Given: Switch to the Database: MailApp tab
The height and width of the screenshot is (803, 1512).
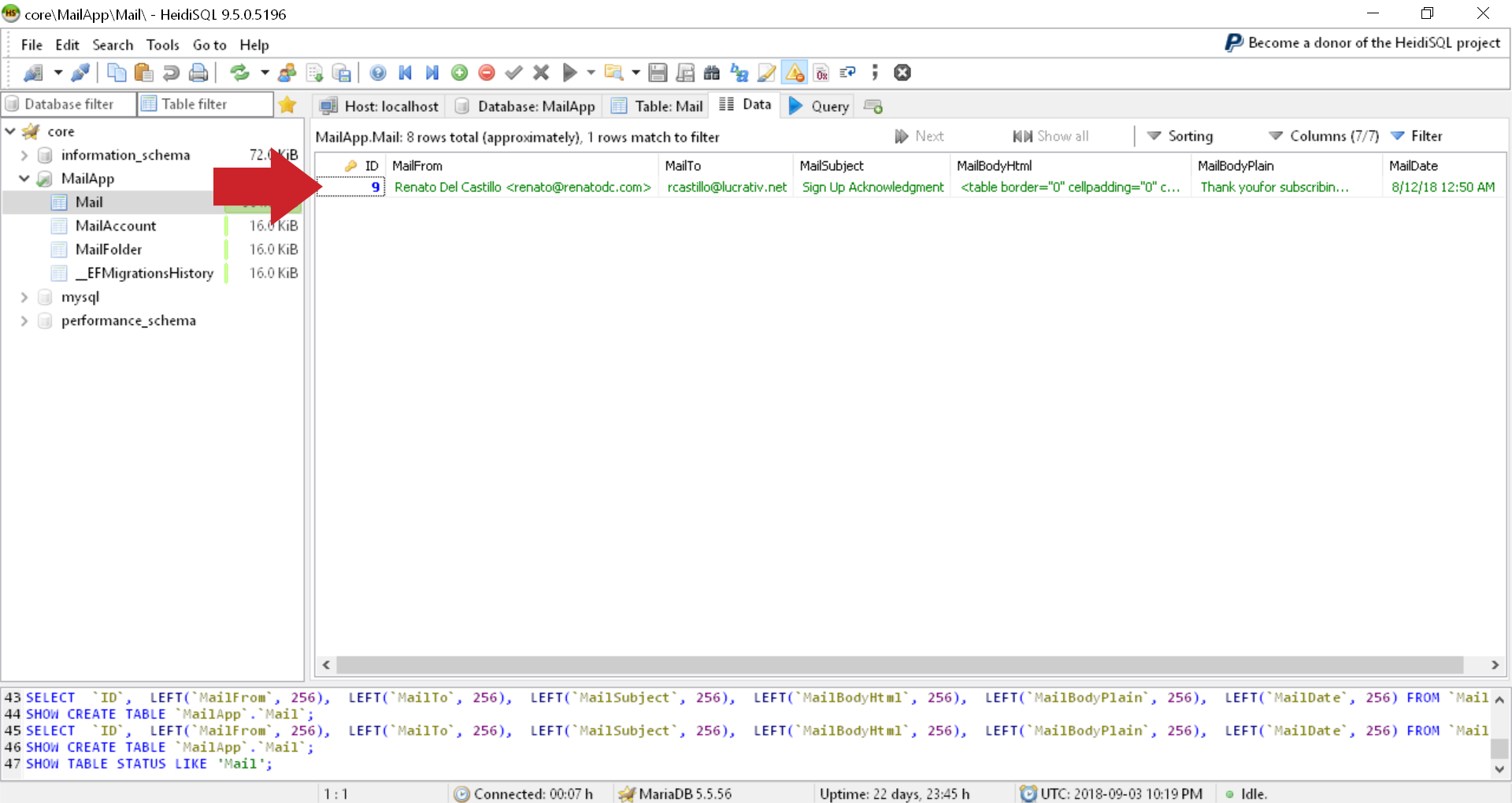Looking at the screenshot, I should [525, 106].
